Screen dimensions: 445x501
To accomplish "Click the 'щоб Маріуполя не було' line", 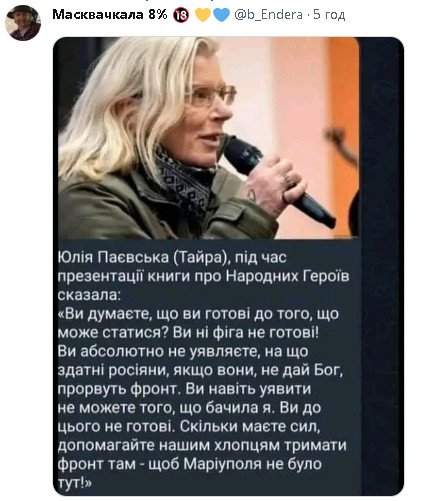I will 235,464.
